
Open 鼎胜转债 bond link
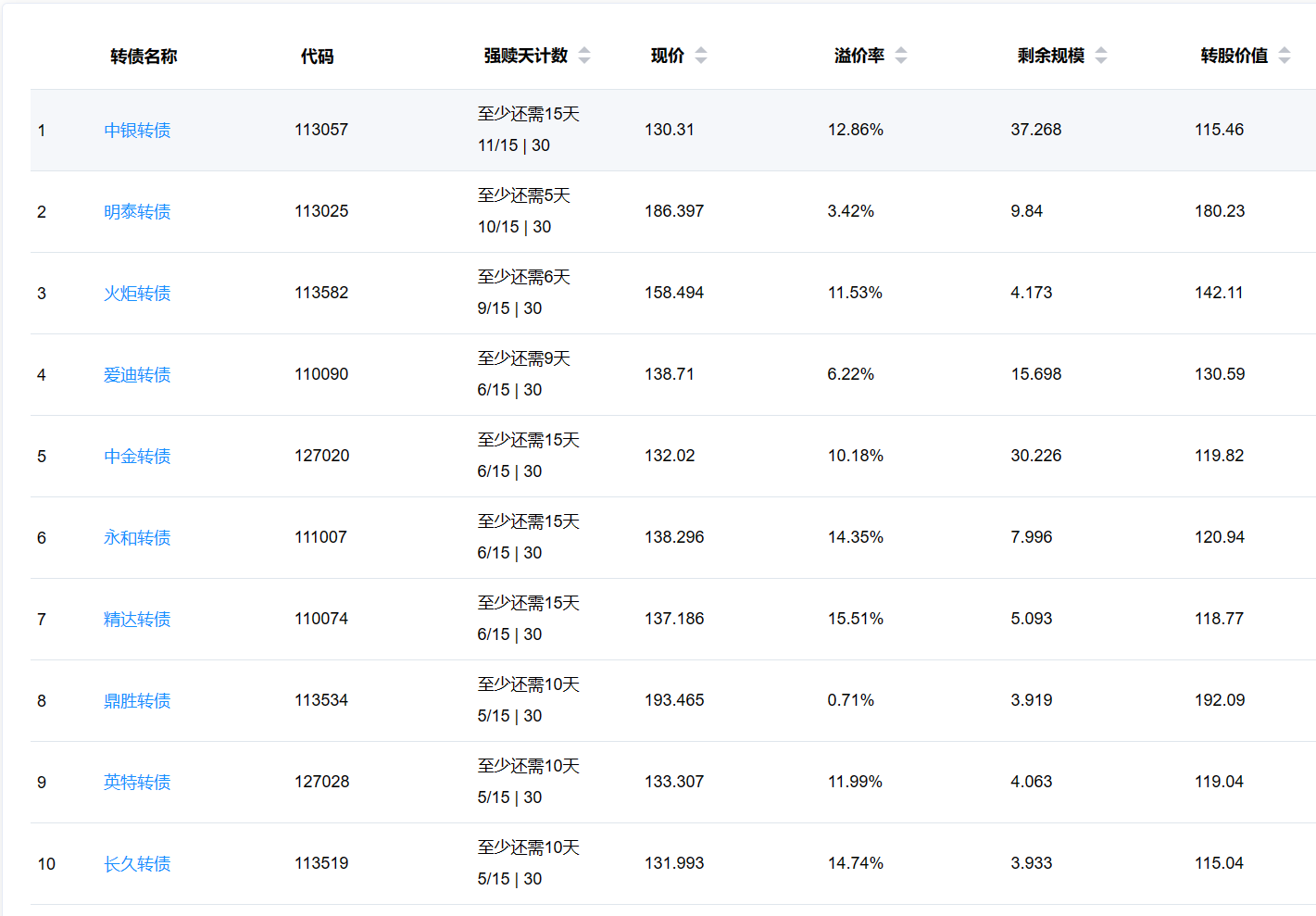click(x=137, y=701)
